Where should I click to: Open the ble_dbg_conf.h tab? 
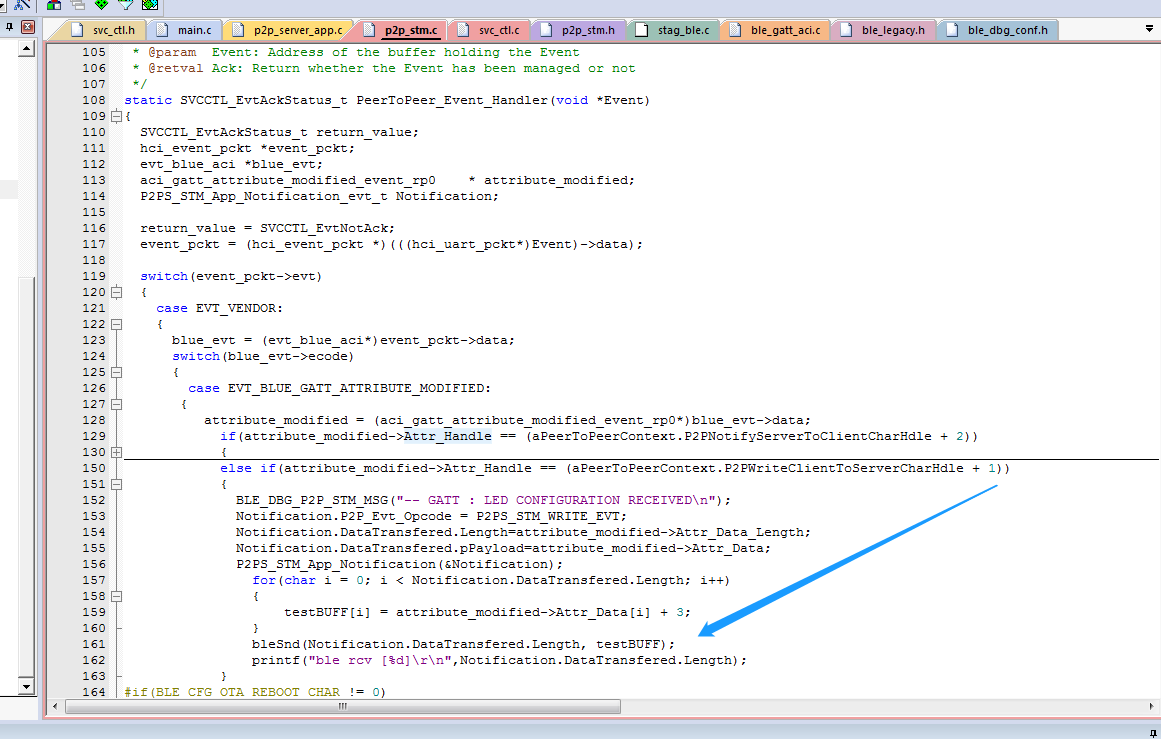pyautogui.click(x=1009, y=29)
